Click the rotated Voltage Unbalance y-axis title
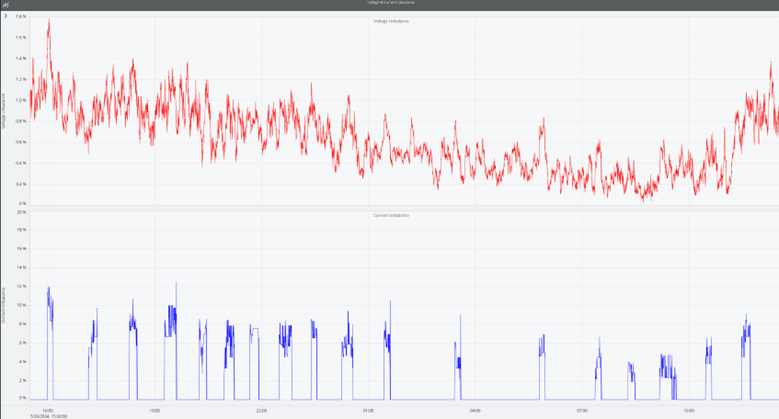This screenshot has height=419, width=779. [x=3, y=111]
